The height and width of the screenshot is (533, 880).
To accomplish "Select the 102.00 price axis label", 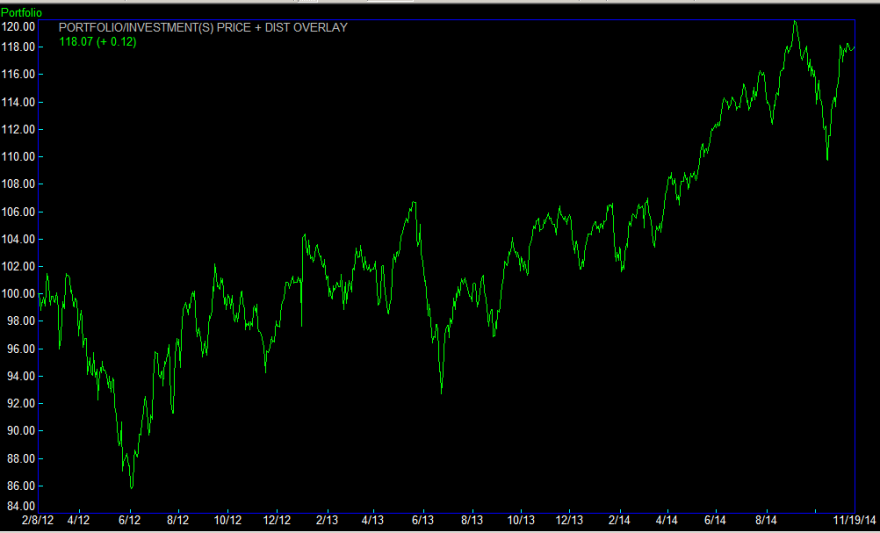I will [18, 266].
